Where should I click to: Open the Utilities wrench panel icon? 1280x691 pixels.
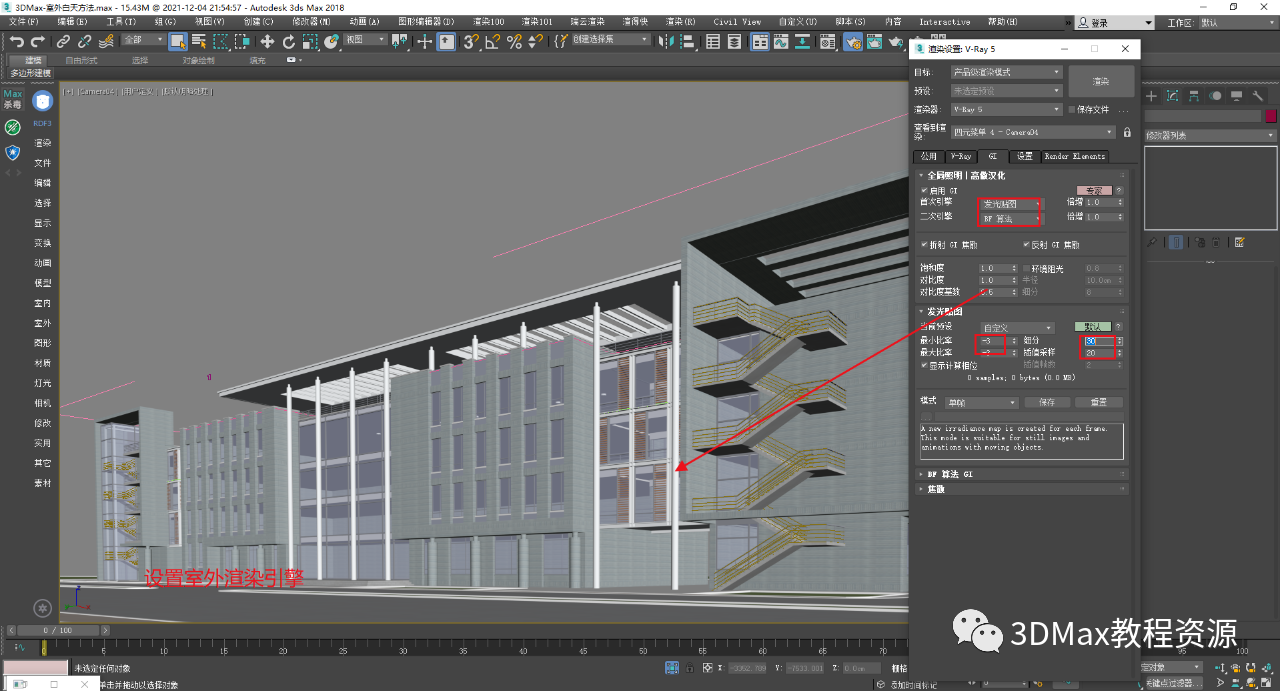[1258, 96]
